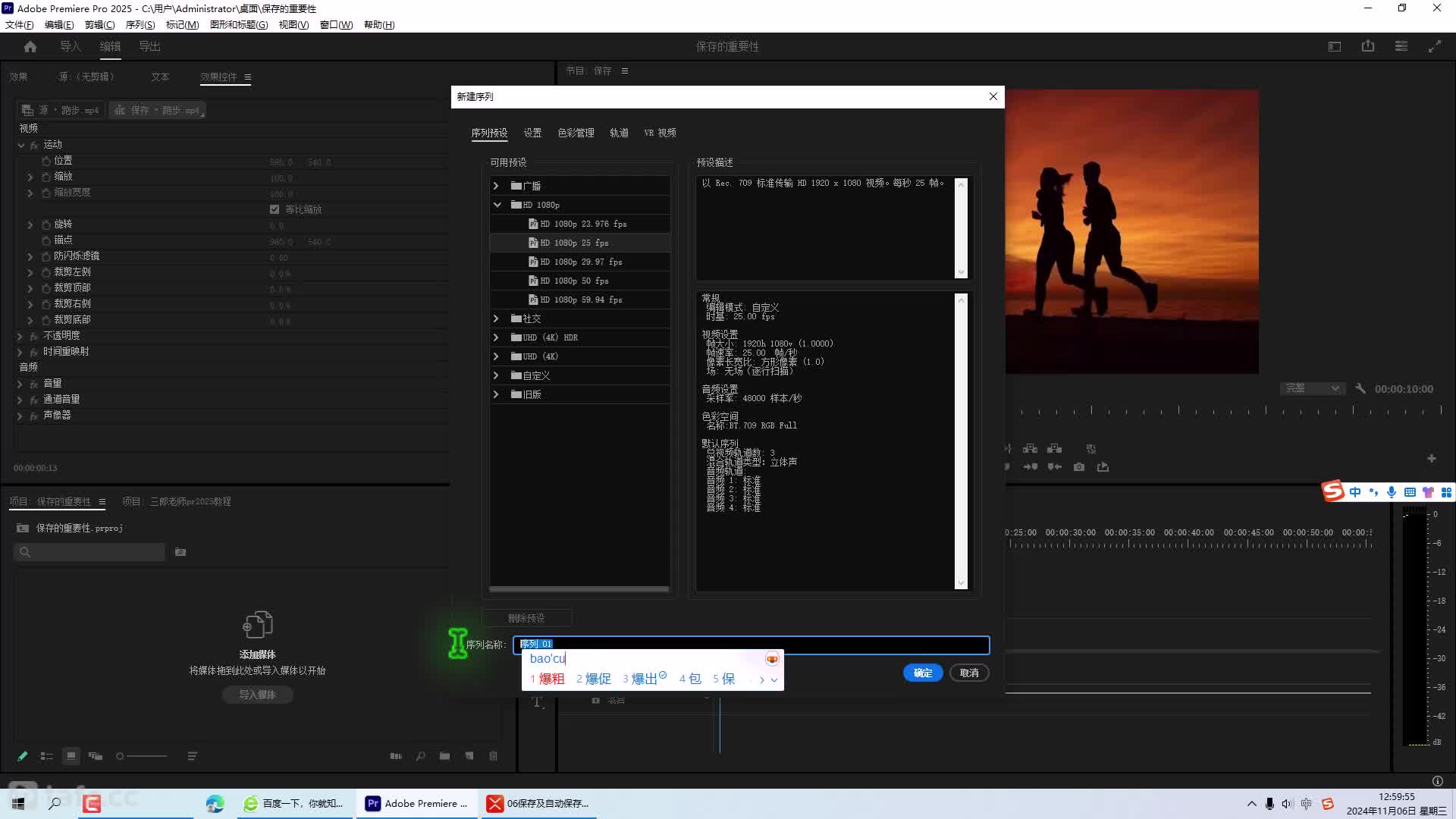Toggle the 旋转 stopwatch animation

(46, 224)
